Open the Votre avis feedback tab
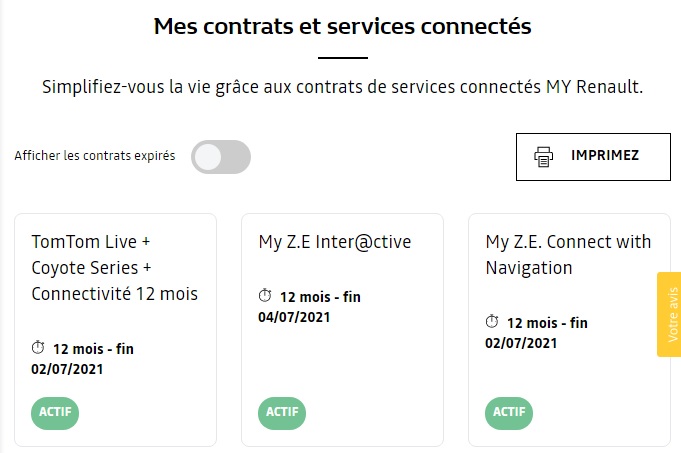The width and height of the screenshot is (681, 453). [669, 314]
